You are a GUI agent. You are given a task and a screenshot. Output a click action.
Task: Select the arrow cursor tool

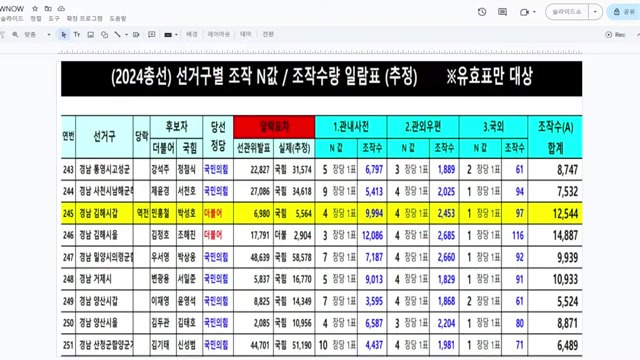point(63,35)
